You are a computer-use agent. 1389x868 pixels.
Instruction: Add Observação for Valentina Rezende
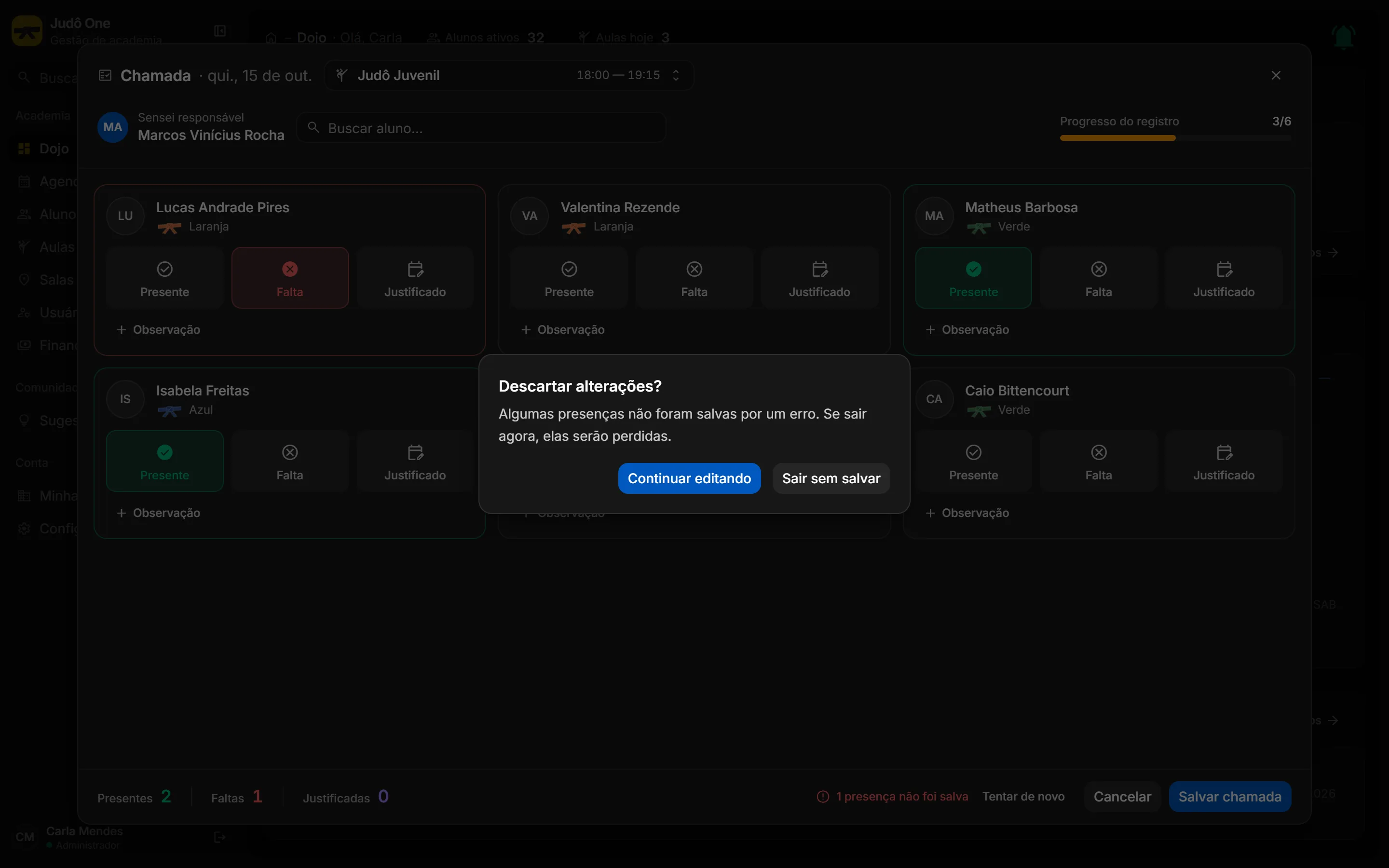tap(562, 329)
